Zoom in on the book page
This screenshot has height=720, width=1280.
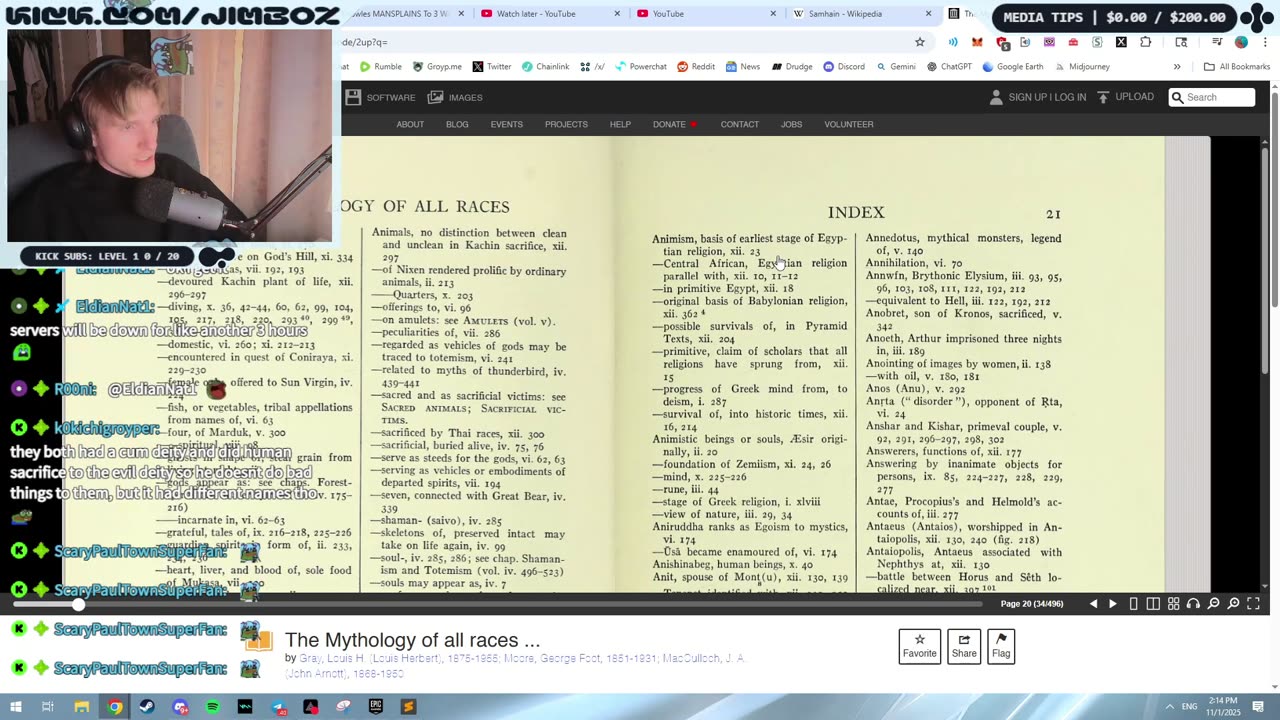point(1233,604)
